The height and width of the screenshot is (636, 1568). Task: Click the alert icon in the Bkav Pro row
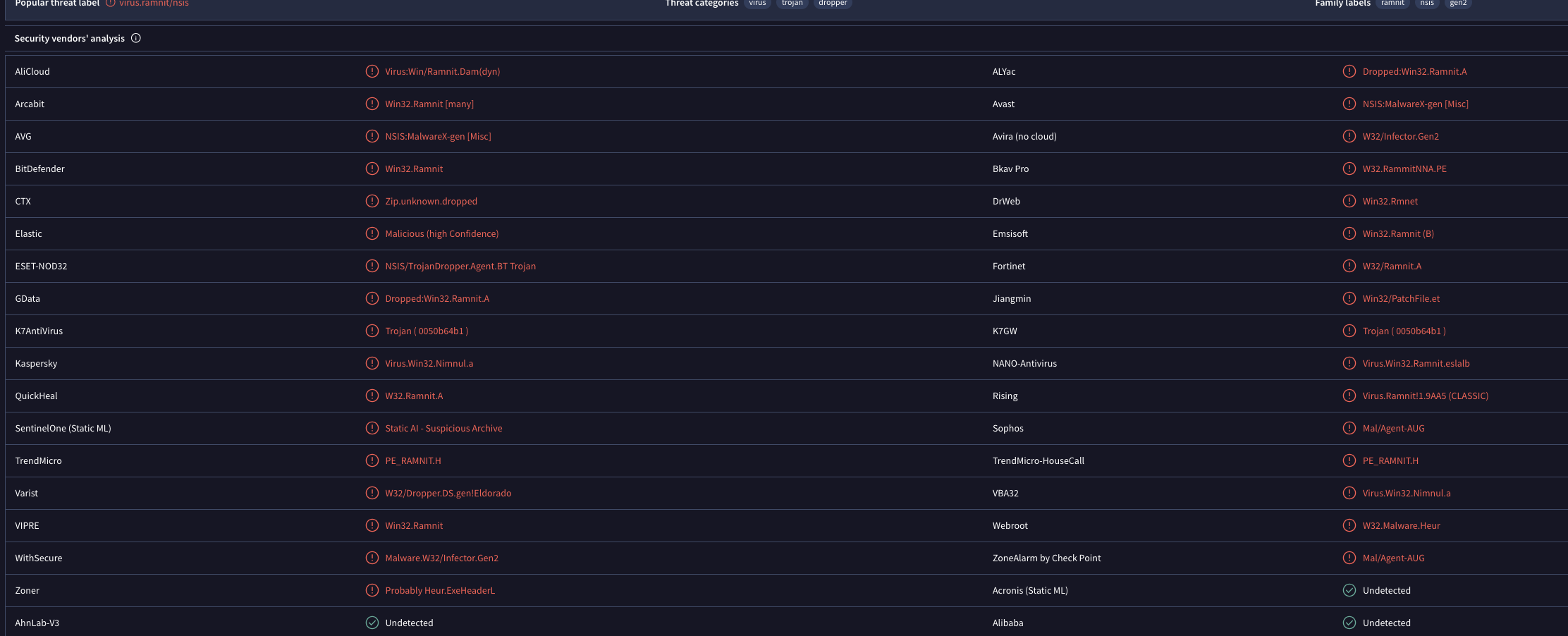pyautogui.click(x=1349, y=169)
